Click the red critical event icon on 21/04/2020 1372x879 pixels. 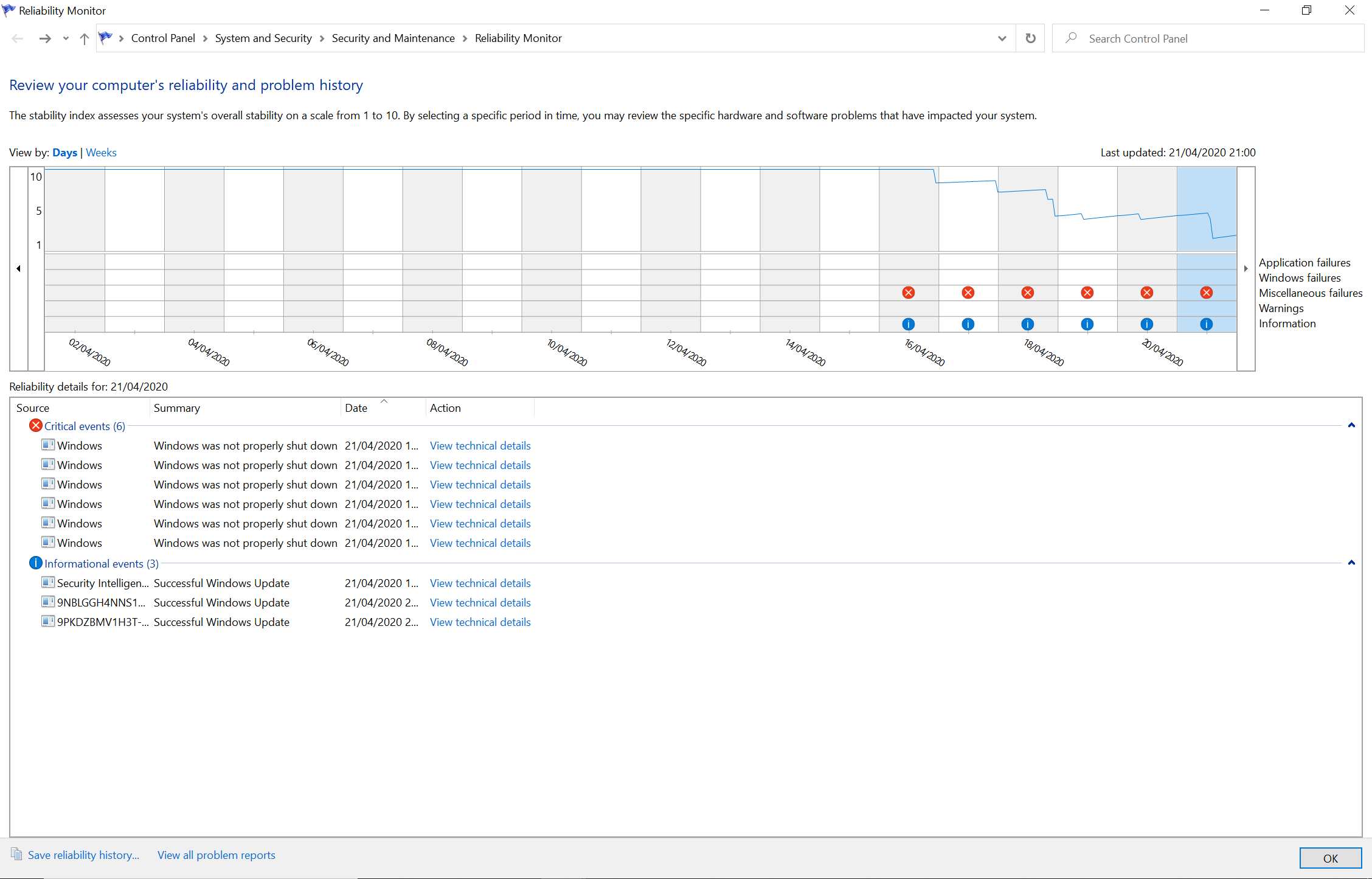click(1206, 293)
